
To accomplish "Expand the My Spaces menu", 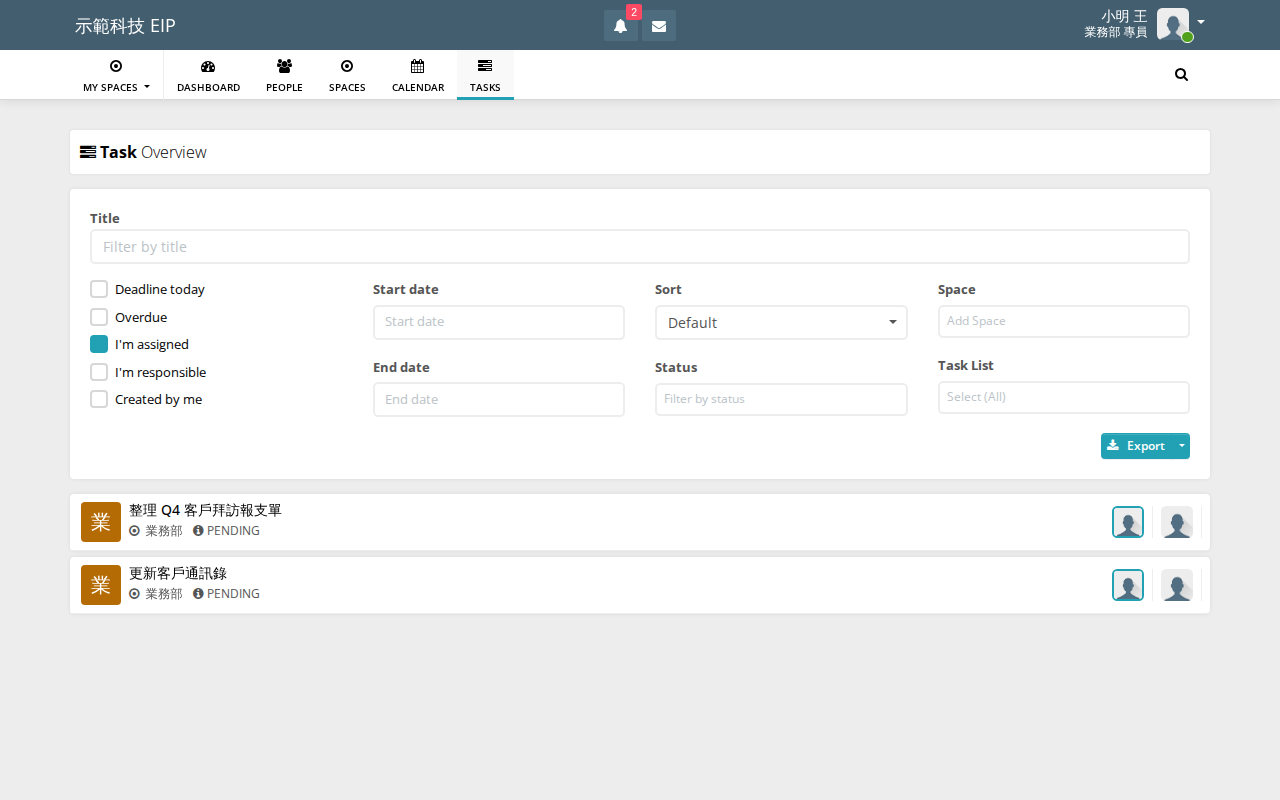I will click(x=116, y=75).
